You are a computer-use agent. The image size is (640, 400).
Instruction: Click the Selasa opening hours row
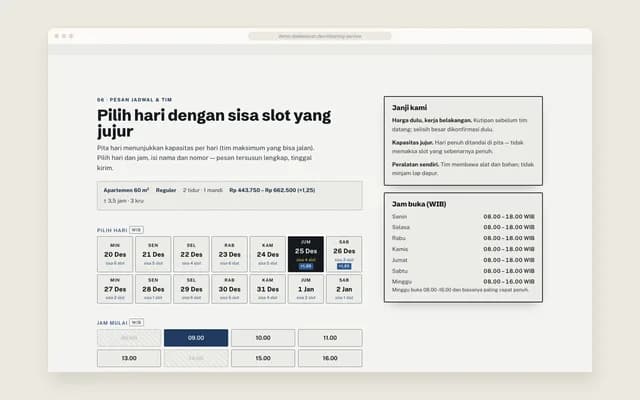click(x=463, y=227)
